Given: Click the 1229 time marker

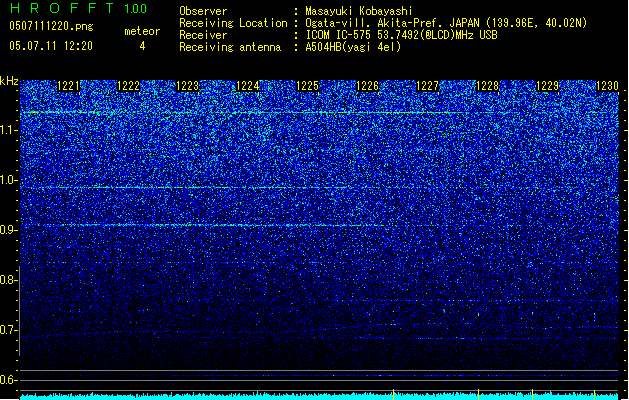Looking at the screenshot, I should pos(547,86).
